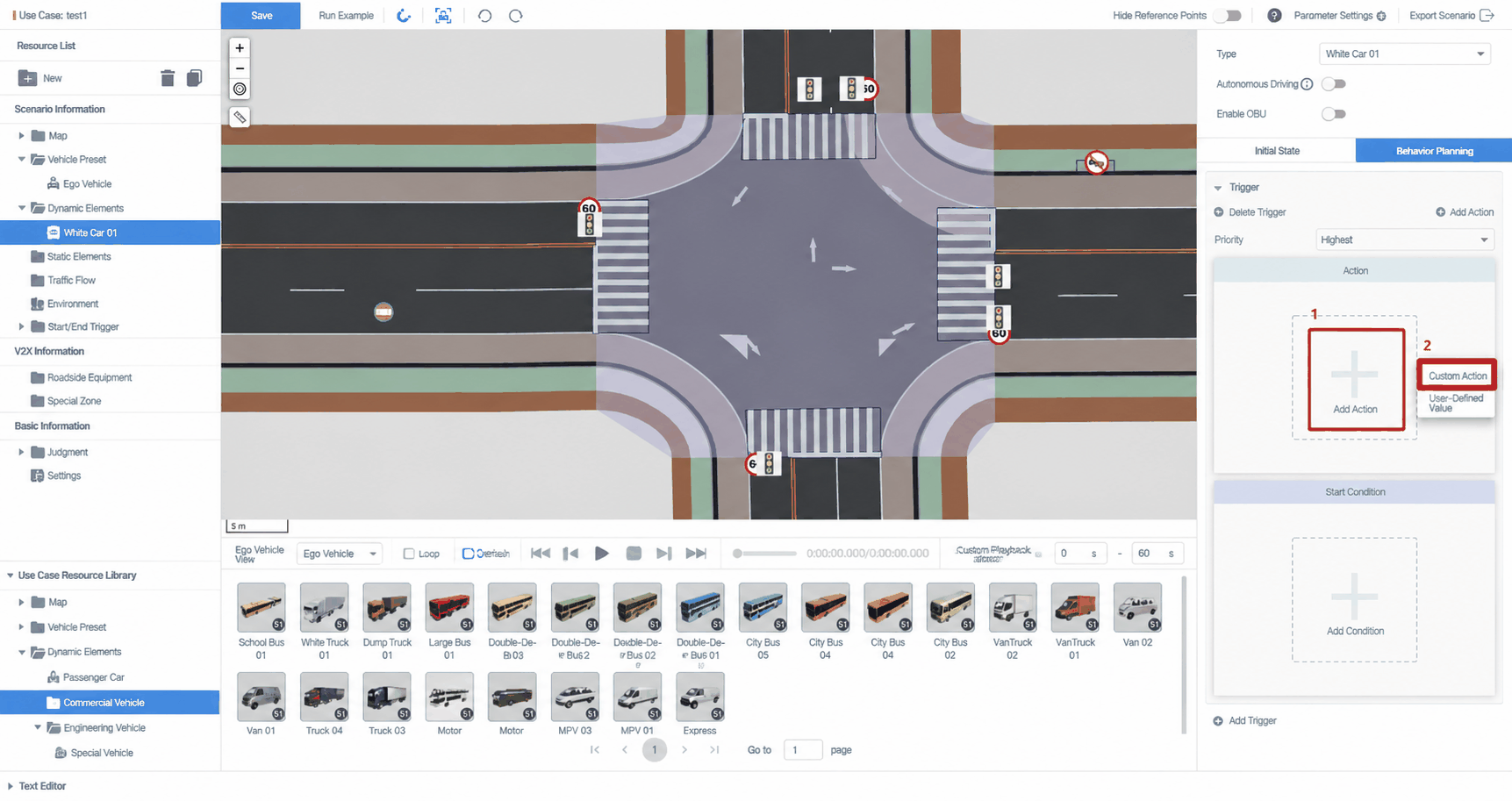
Task: Expand Judgment node
Action: [22, 453]
